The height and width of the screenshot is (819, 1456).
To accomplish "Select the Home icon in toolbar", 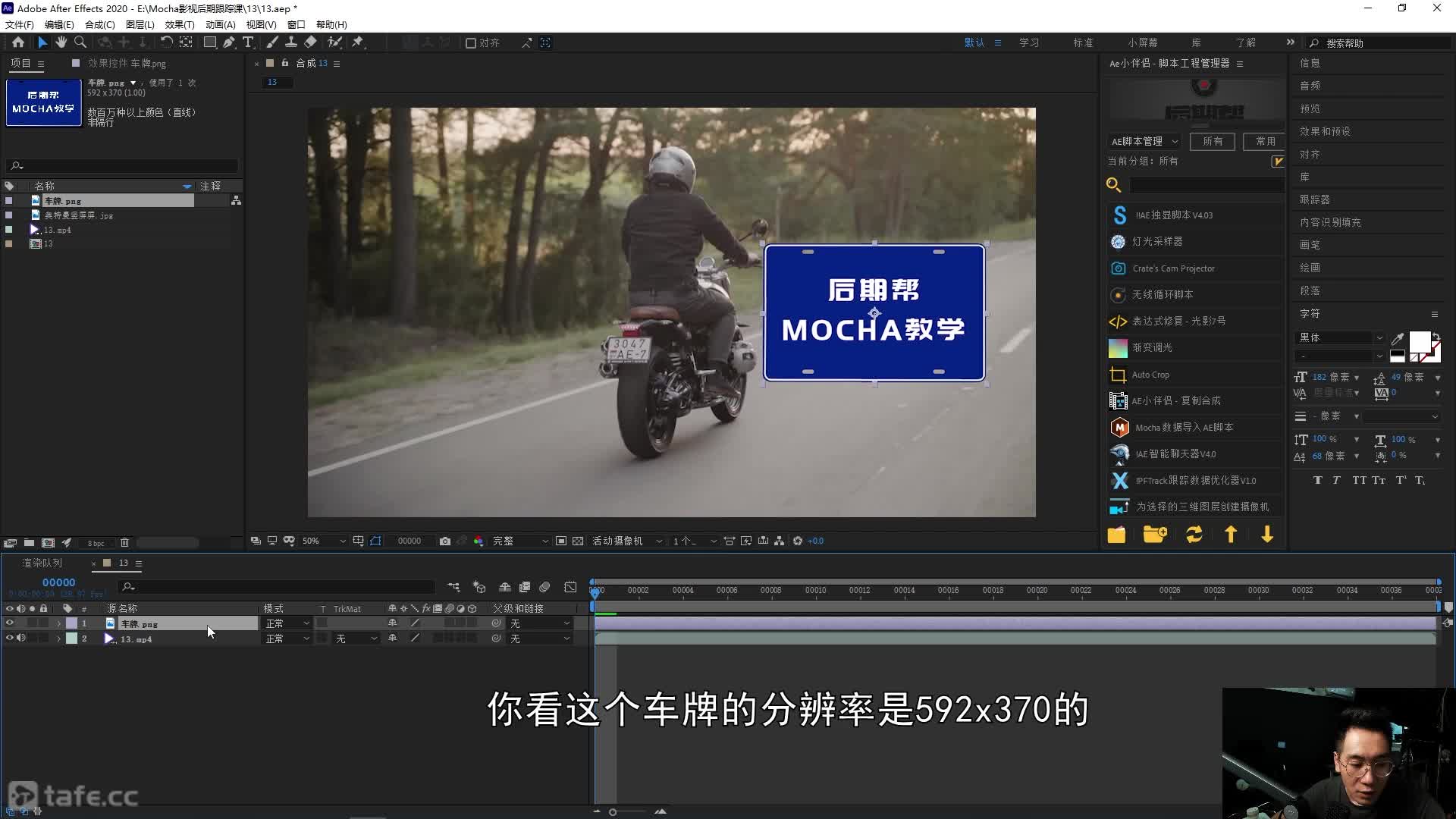I will [x=18, y=42].
